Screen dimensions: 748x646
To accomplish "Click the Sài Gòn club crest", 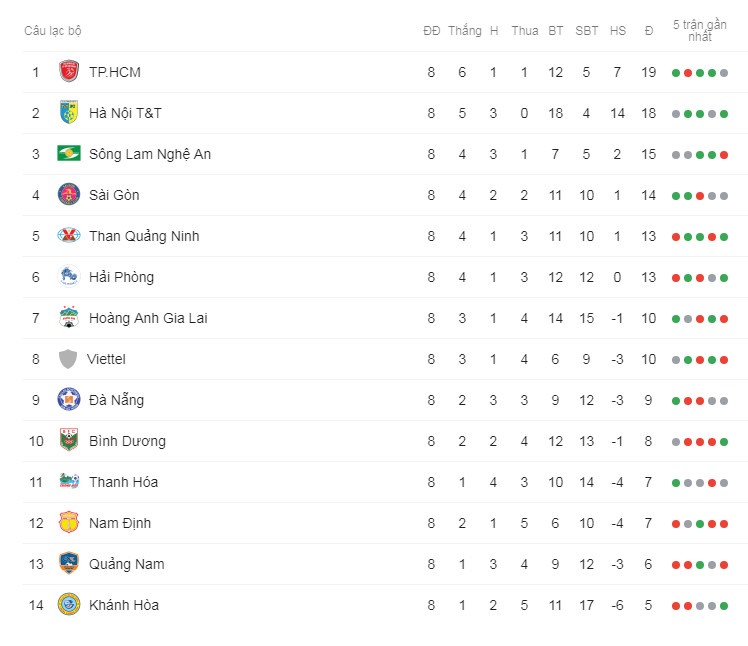I will pyautogui.click(x=69, y=195).
